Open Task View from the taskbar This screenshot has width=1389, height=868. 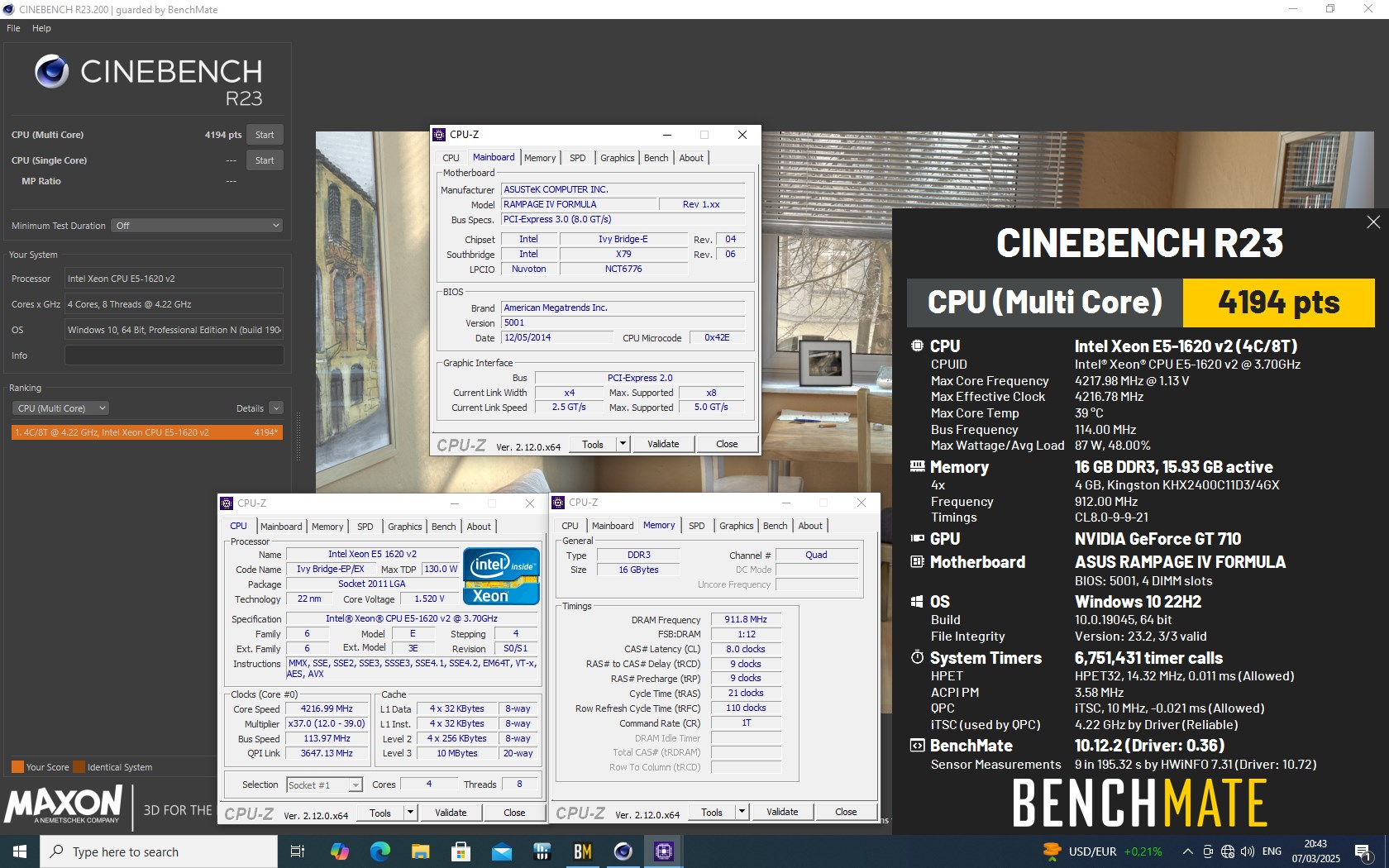coord(298,851)
